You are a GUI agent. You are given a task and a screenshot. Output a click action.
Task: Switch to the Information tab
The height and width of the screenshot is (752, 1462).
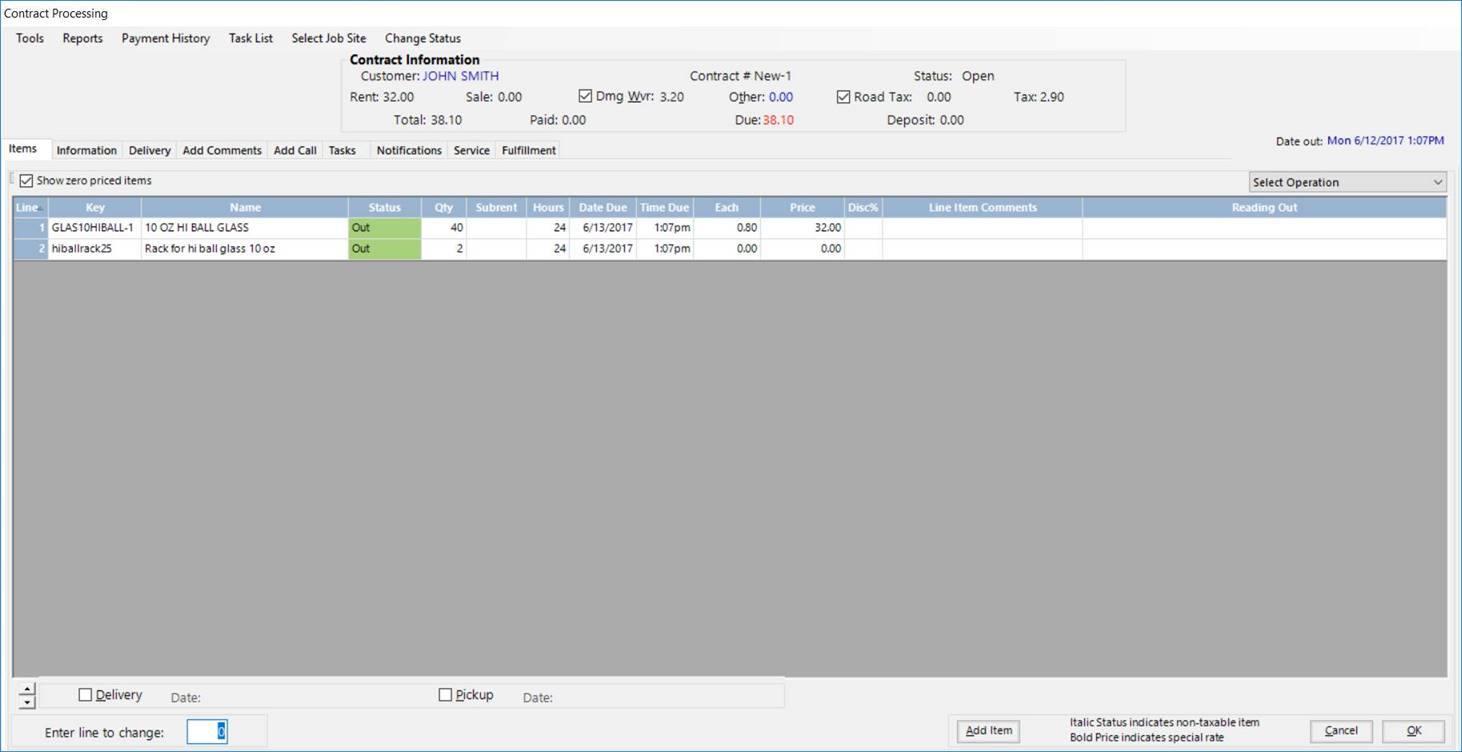tap(86, 150)
